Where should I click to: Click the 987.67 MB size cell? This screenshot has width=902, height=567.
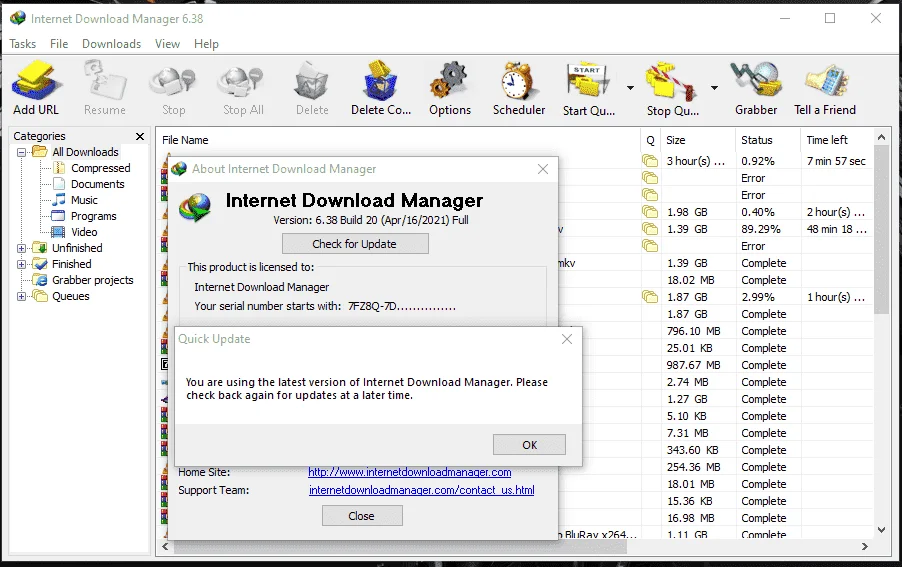694,365
